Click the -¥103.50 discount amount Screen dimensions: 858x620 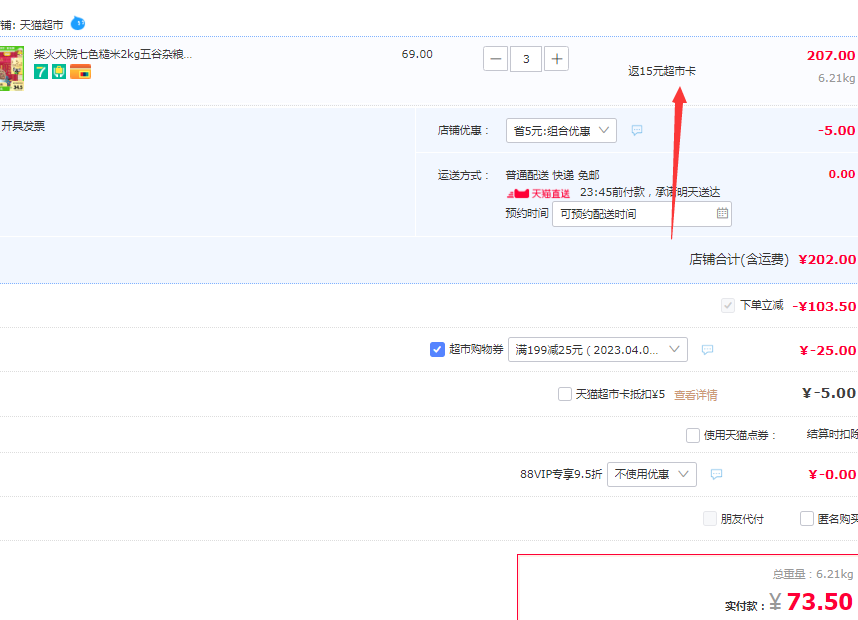coord(824,306)
